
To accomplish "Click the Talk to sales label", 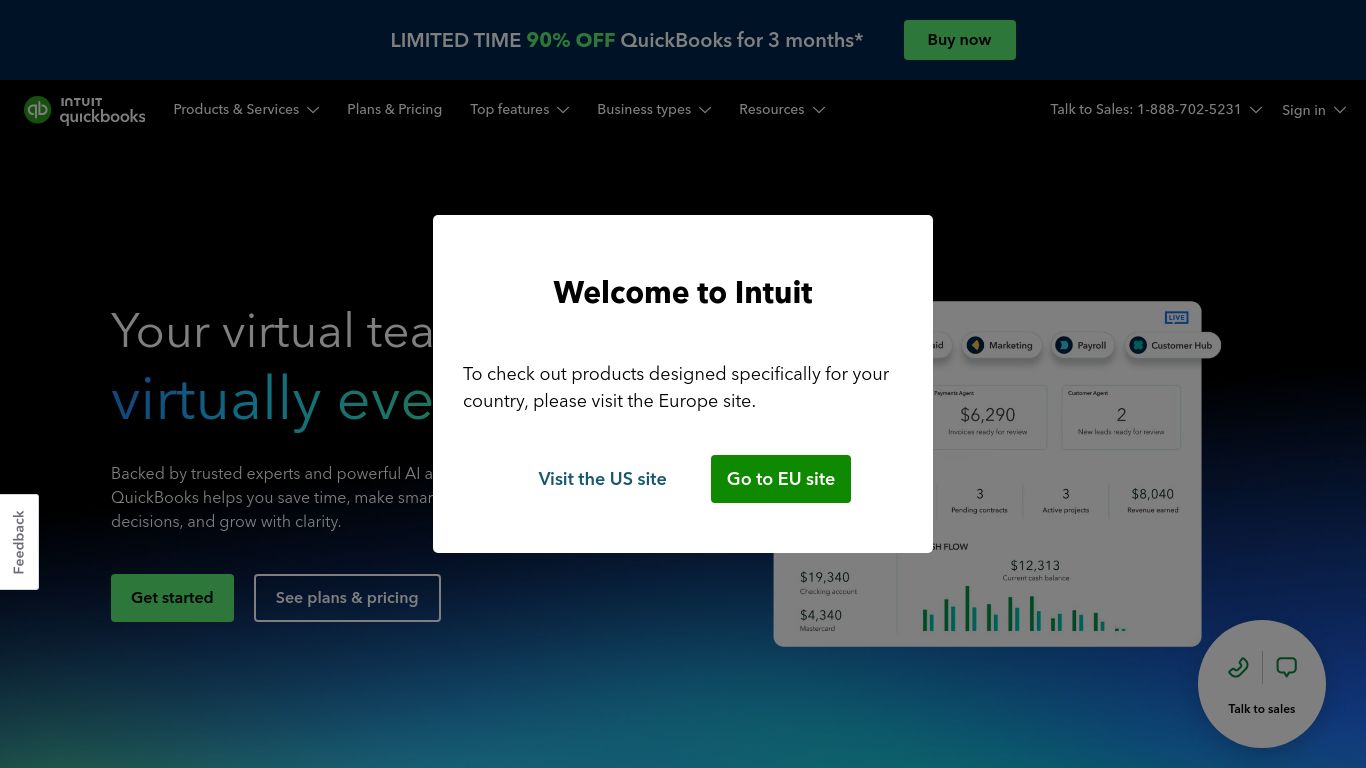I will pos(1261,709).
